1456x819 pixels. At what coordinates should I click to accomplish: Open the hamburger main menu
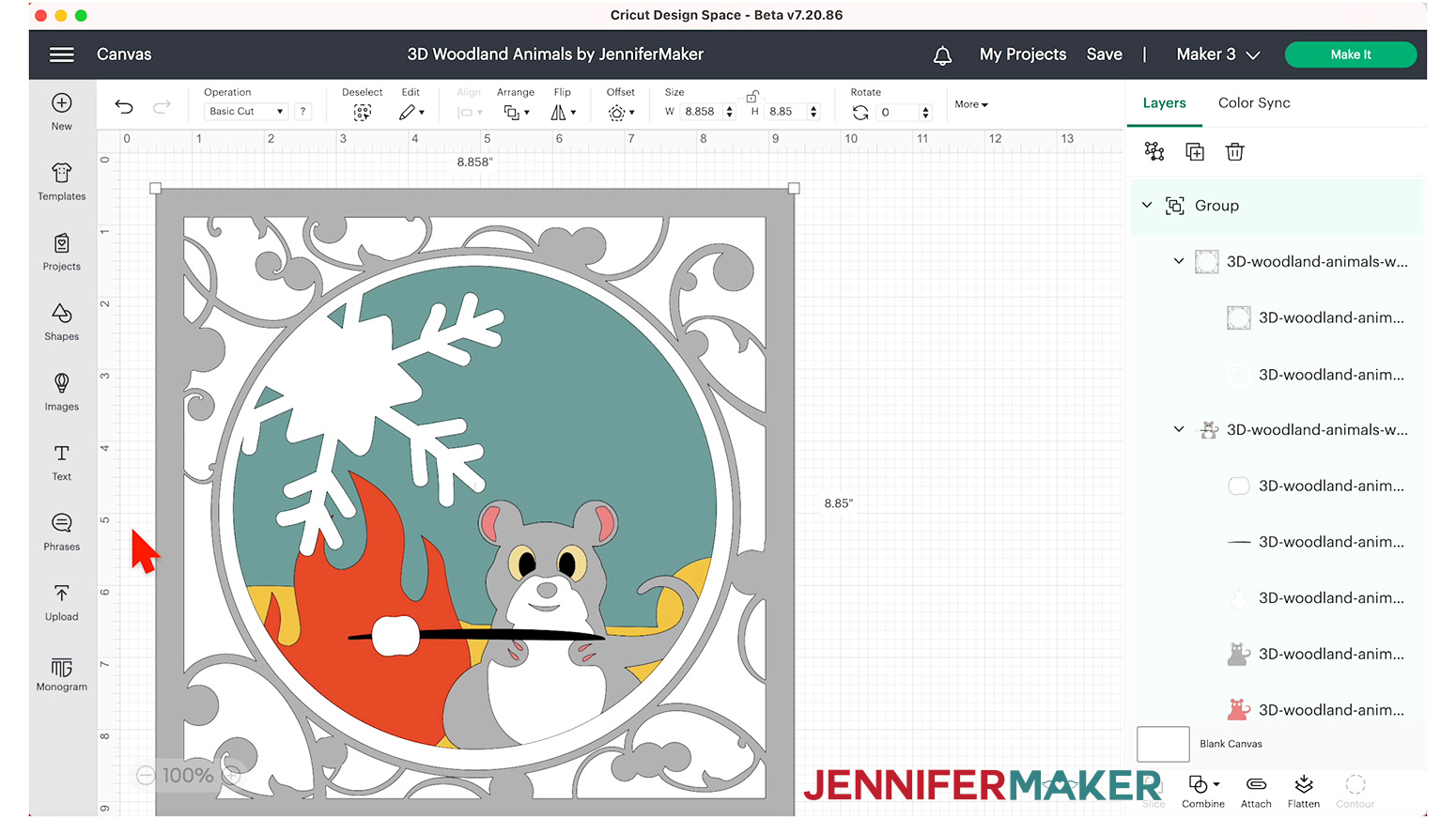pyautogui.click(x=62, y=54)
